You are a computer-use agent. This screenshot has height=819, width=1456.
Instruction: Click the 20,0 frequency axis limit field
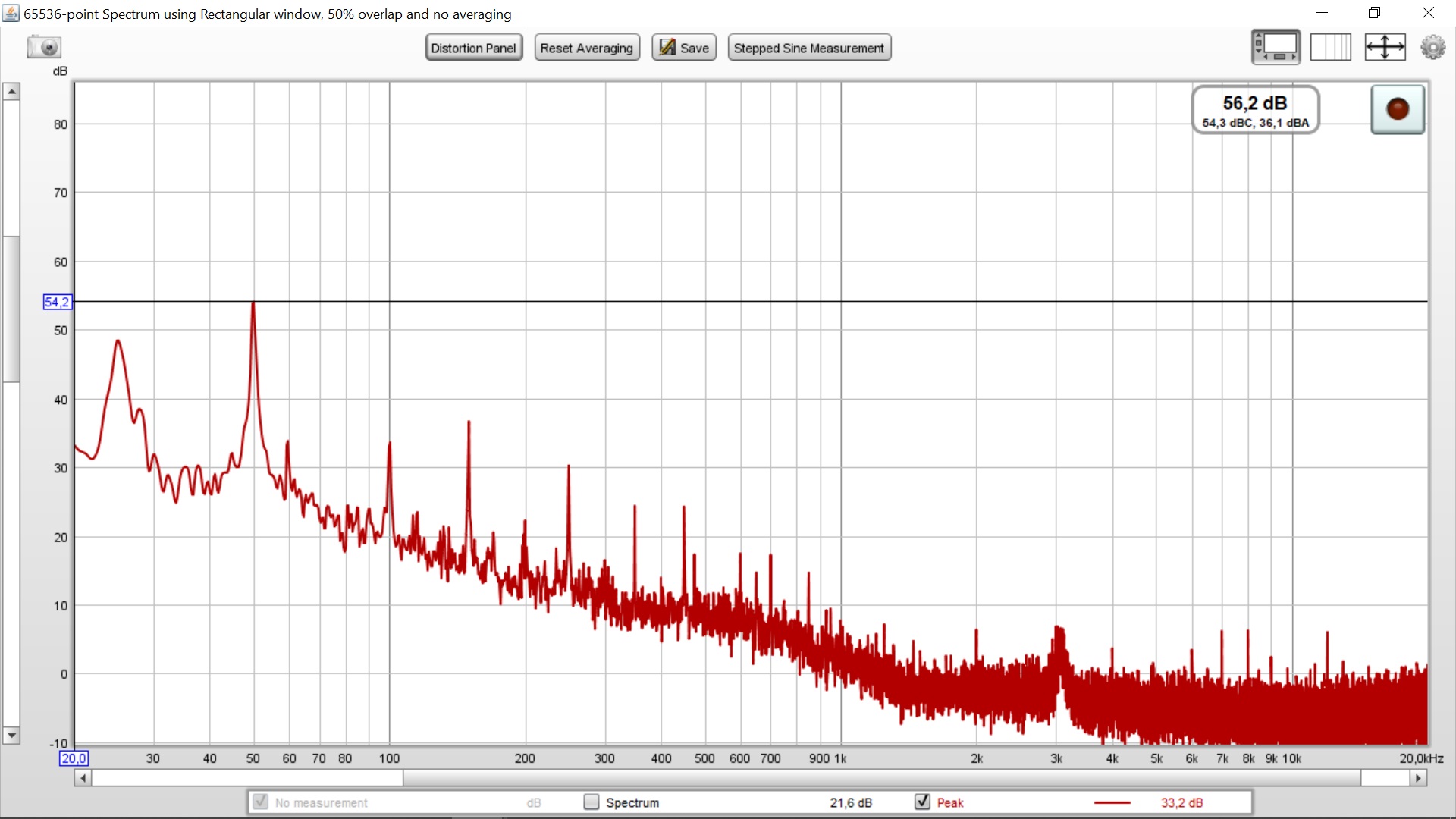tap(74, 758)
